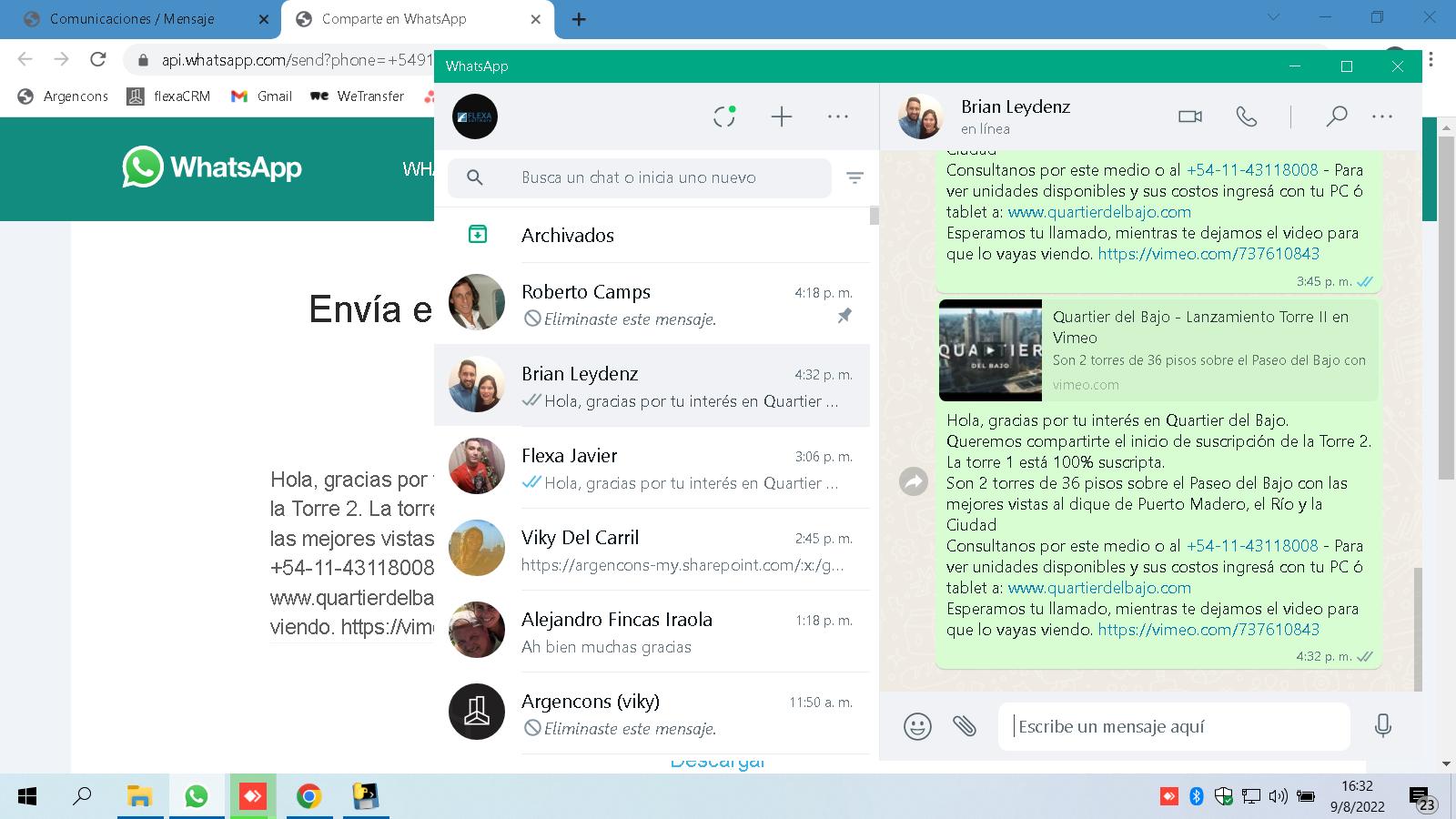1456x819 pixels.
Task: Open vimeo.com link in 4:32 message
Action: (1208, 630)
